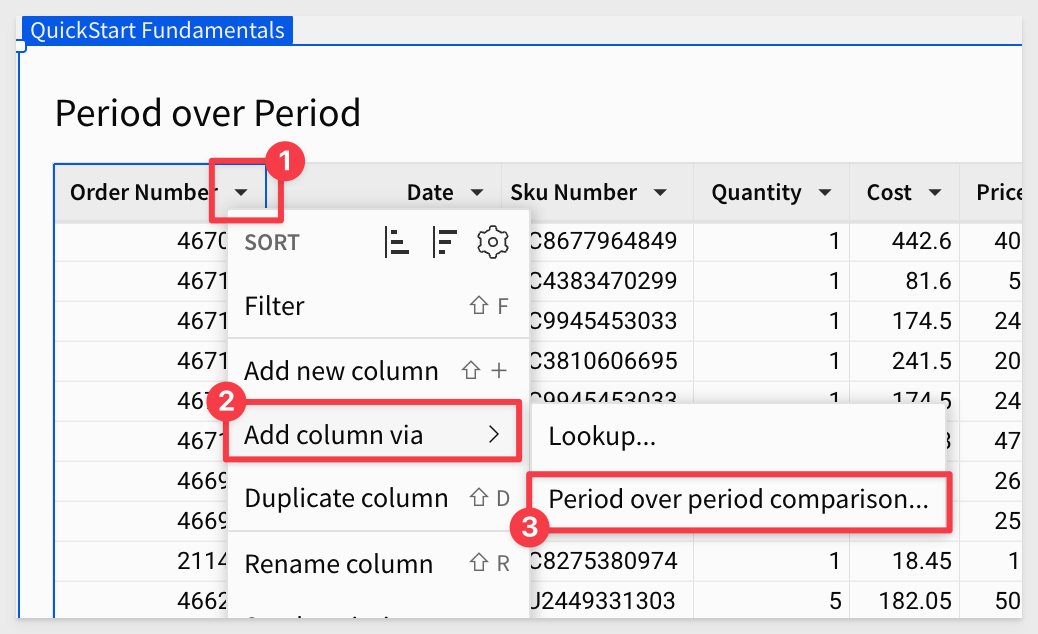Select the QuickStart Fundamentals tab label
This screenshot has height=634, width=1038.
tap(158, 30)
